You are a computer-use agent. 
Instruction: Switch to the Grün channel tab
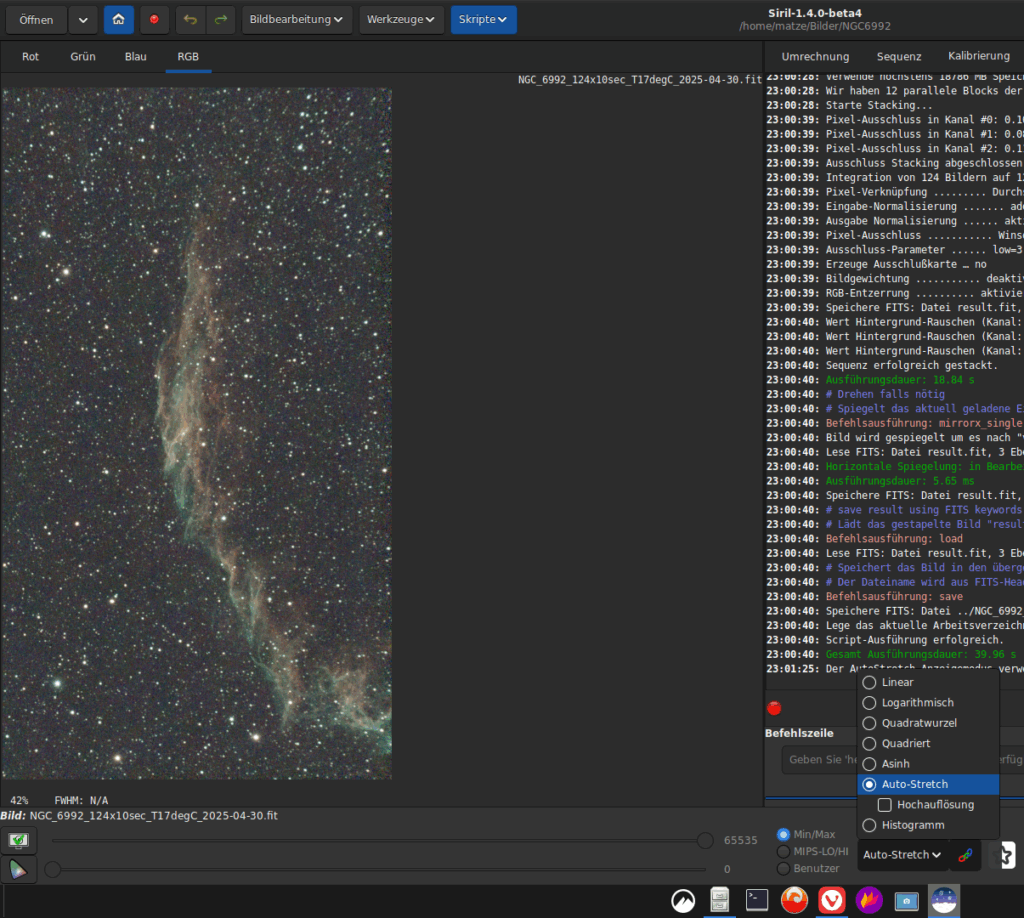[83, 57]
